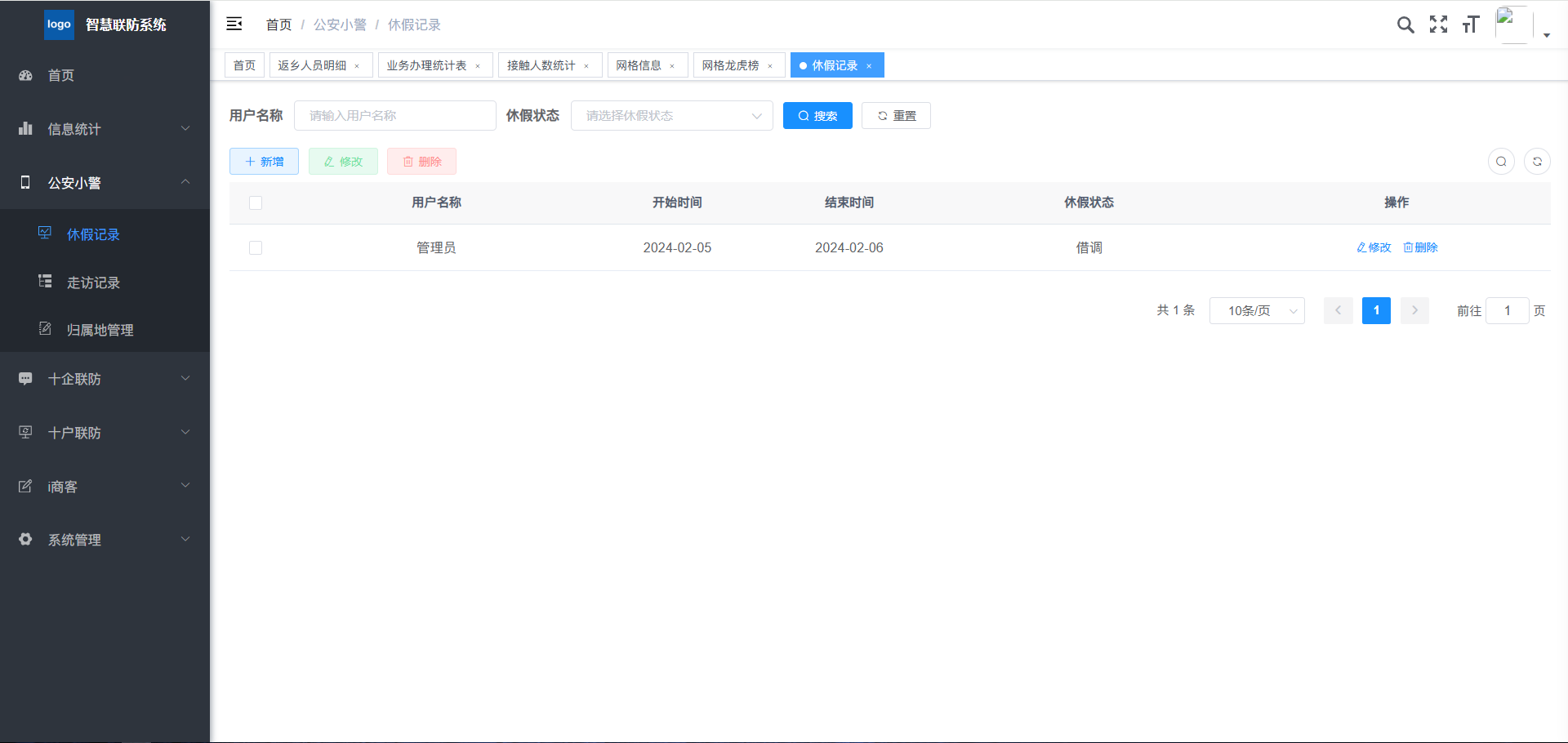Open font size setting icon
The image size is (1568, 743).
pyautogui.click(x=1471, y=24)
